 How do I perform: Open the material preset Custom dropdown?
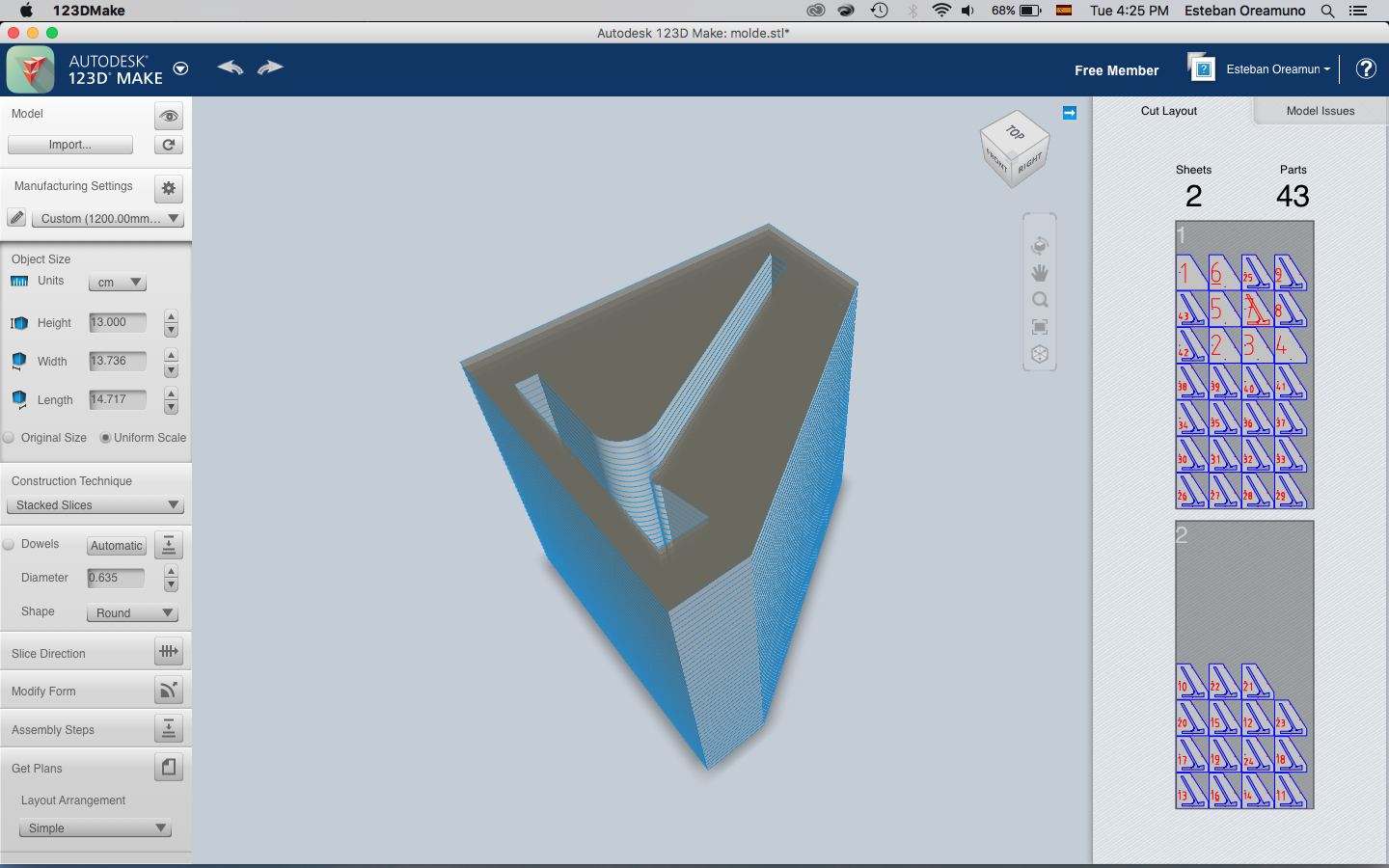[x=108, y=219]
